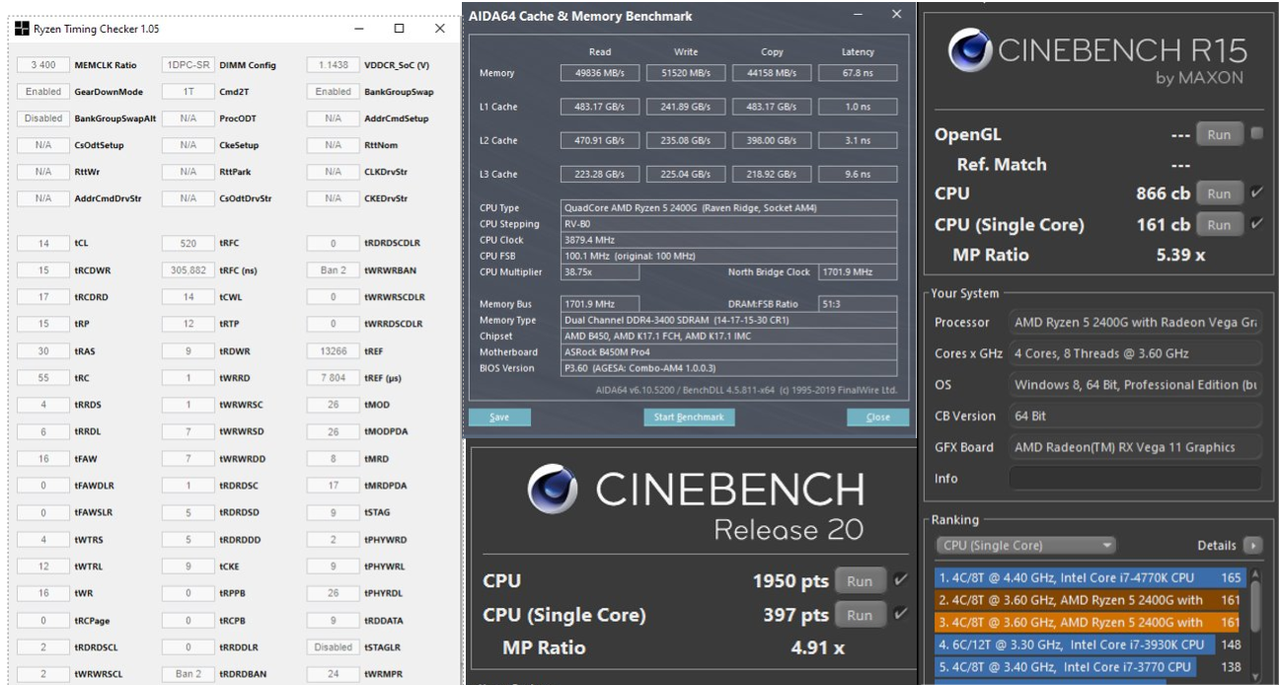This screenshot has width=1280, height=685.
Task: Click the DRAM:FSB Ratio value 51:3
Action: click(x=857, y=304)
